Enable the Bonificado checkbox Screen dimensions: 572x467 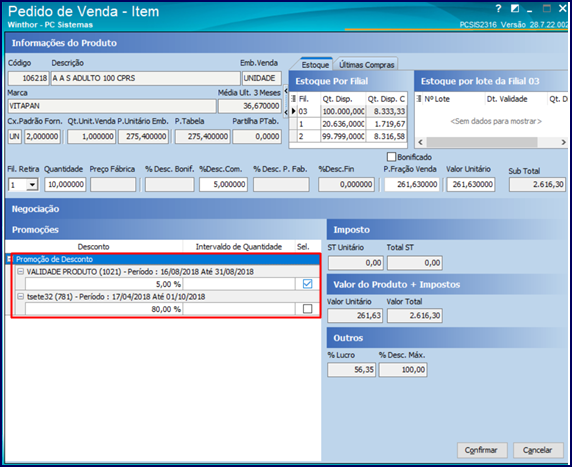pyautogui.click(x=391, y=157)
